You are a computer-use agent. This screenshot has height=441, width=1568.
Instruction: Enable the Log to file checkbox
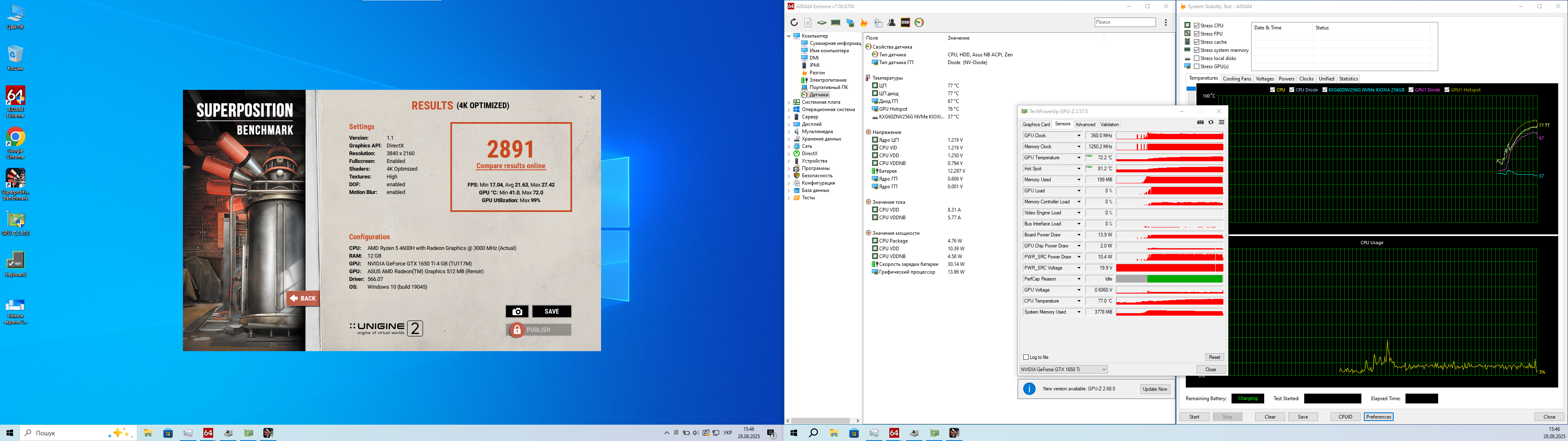pyautogui.click(x=1026, y=358)
